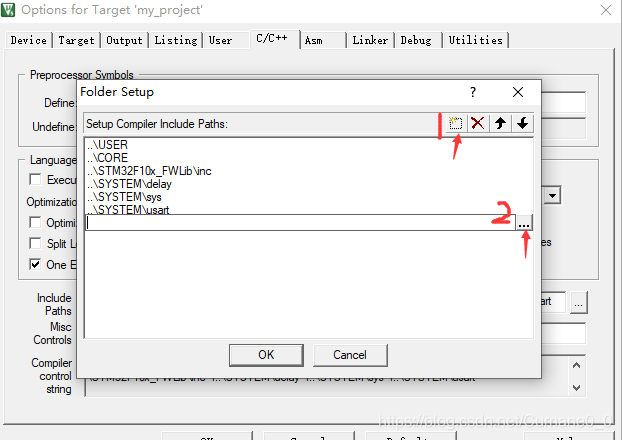The height and width of the screenshot is (440, 622).
Task: Close the Options for Target window
Action: pyautogui.click(x=606, y=10)
